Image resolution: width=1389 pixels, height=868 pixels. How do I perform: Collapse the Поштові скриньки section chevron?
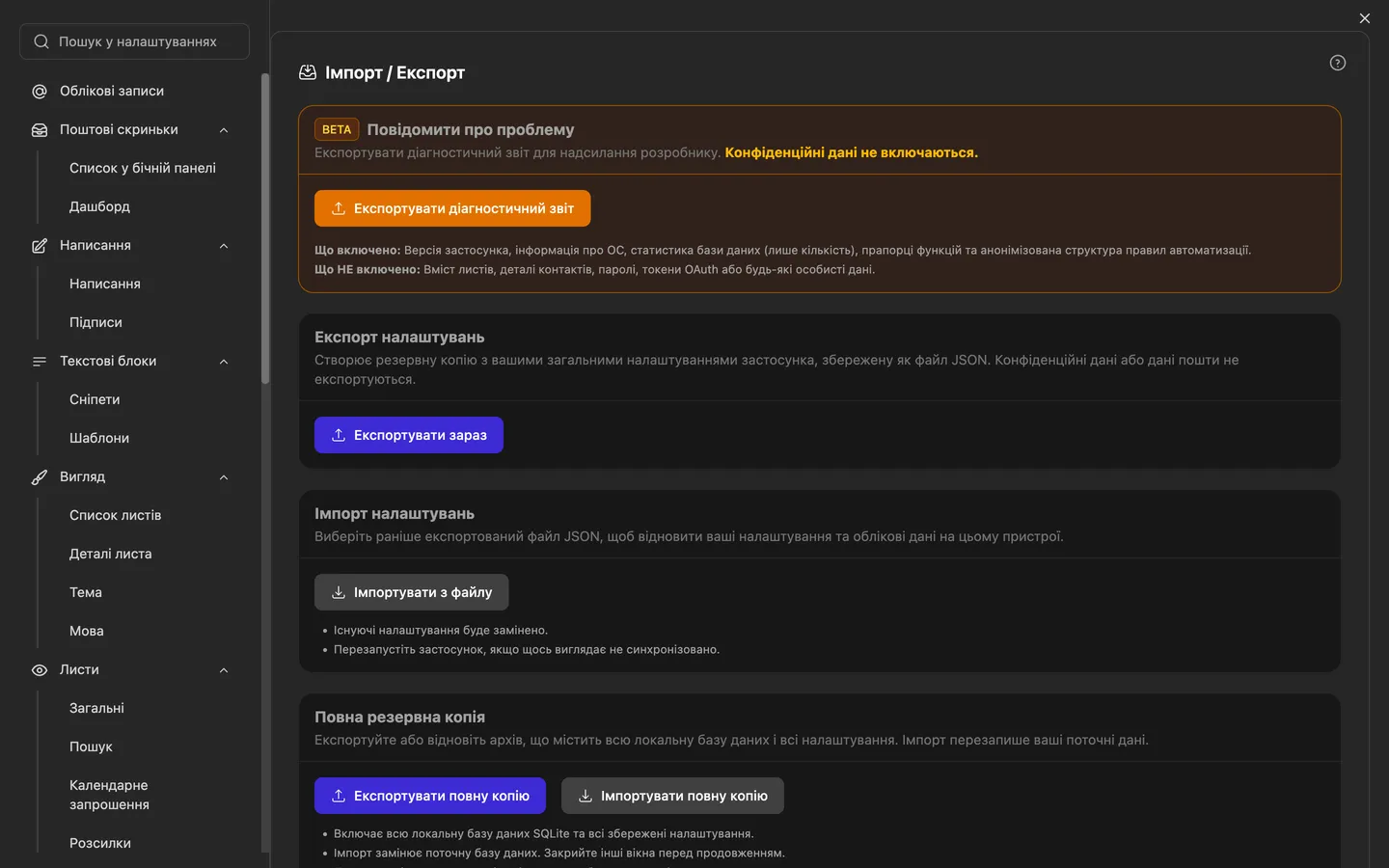tap(224, 130)
